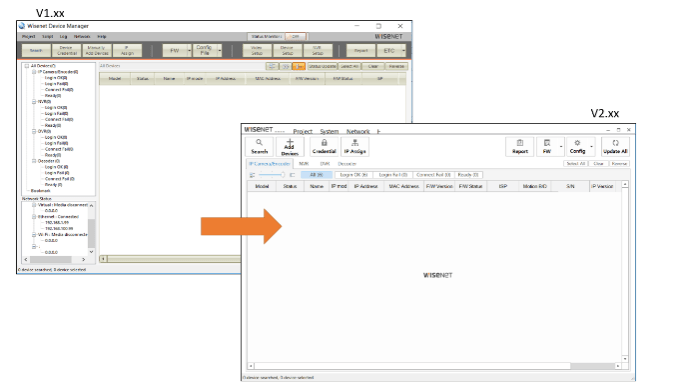Click the Status Update button in V1

point(322,66)
